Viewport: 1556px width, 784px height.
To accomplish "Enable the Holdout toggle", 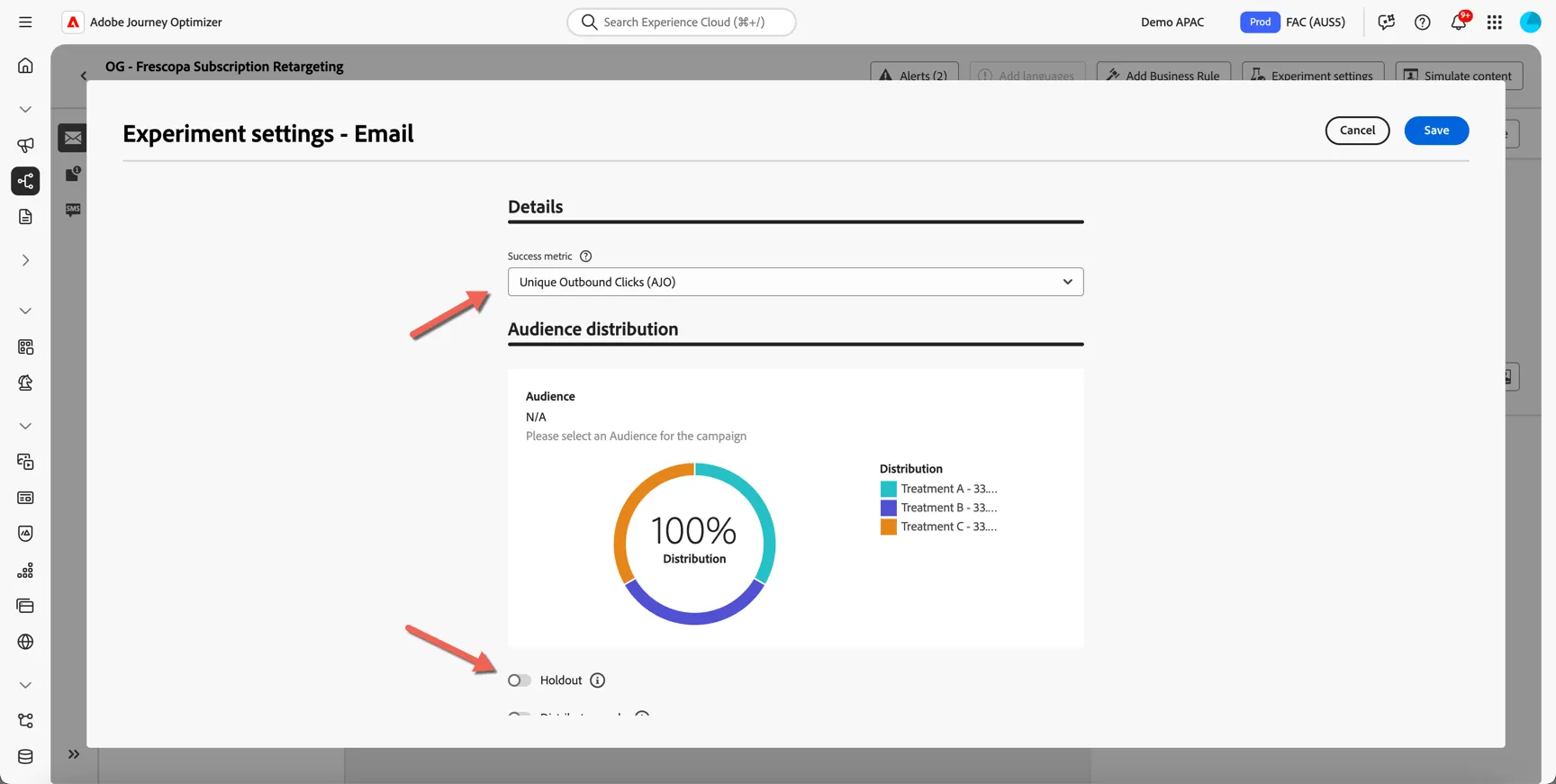I will click(520, 680).
